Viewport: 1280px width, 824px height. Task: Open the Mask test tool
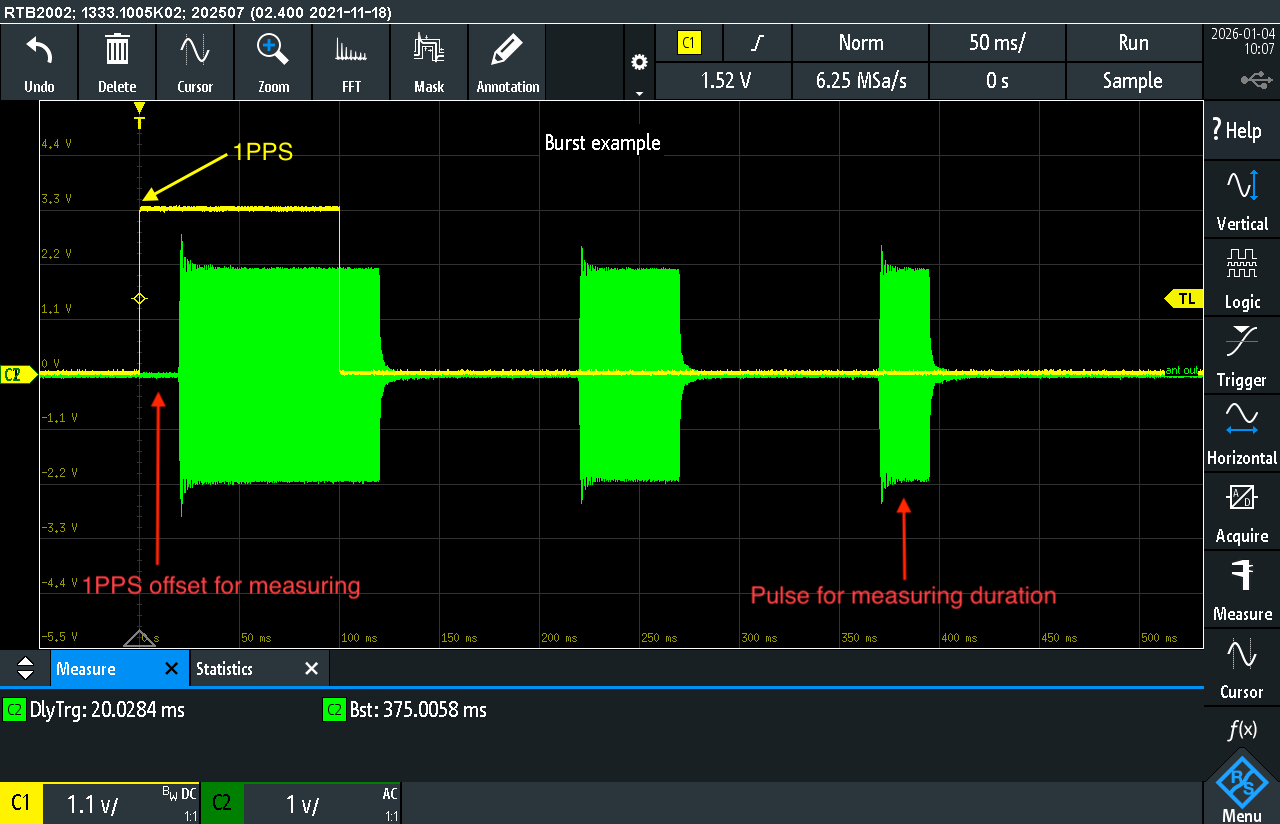click(x=429, y=51)
